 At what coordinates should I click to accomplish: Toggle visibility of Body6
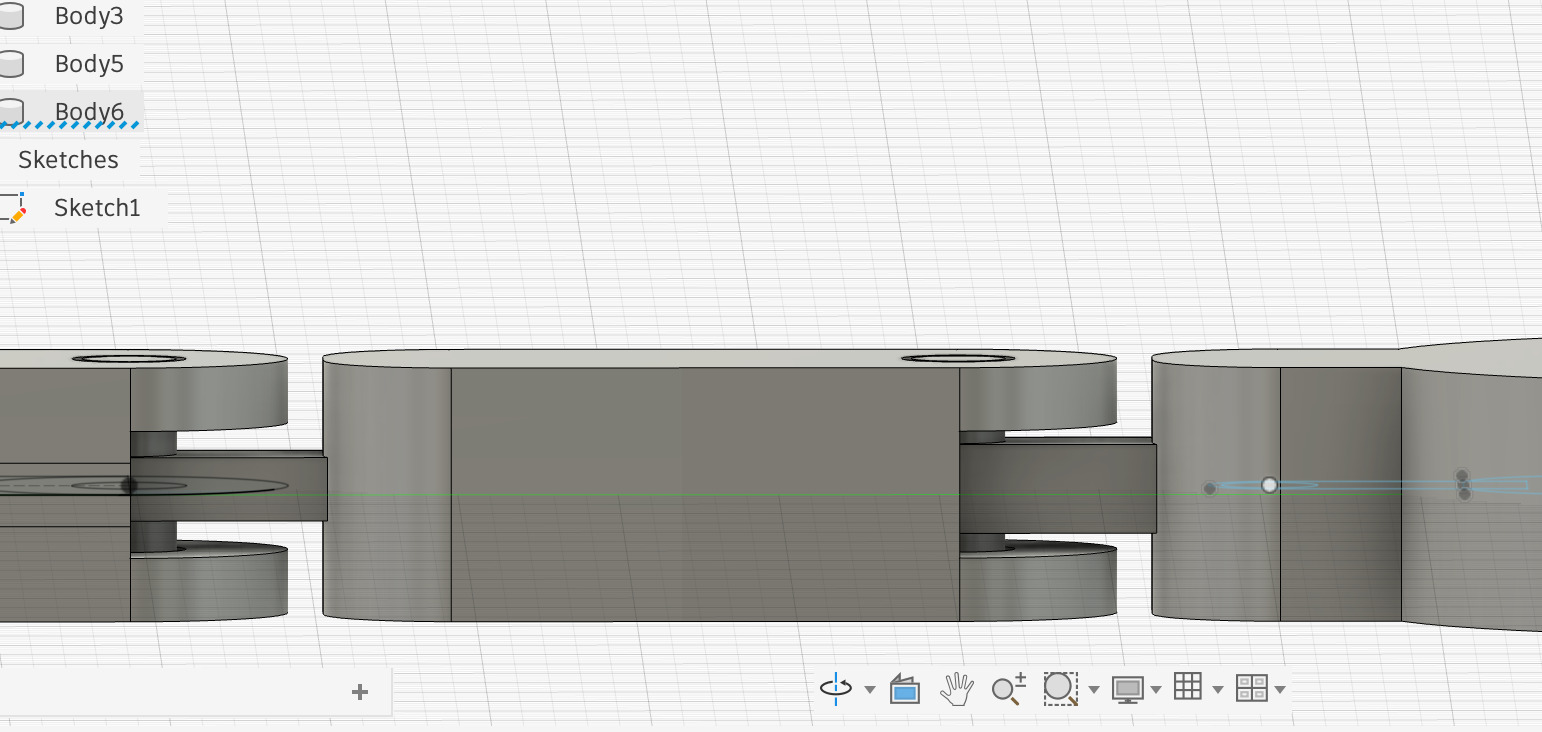[11, 111]
